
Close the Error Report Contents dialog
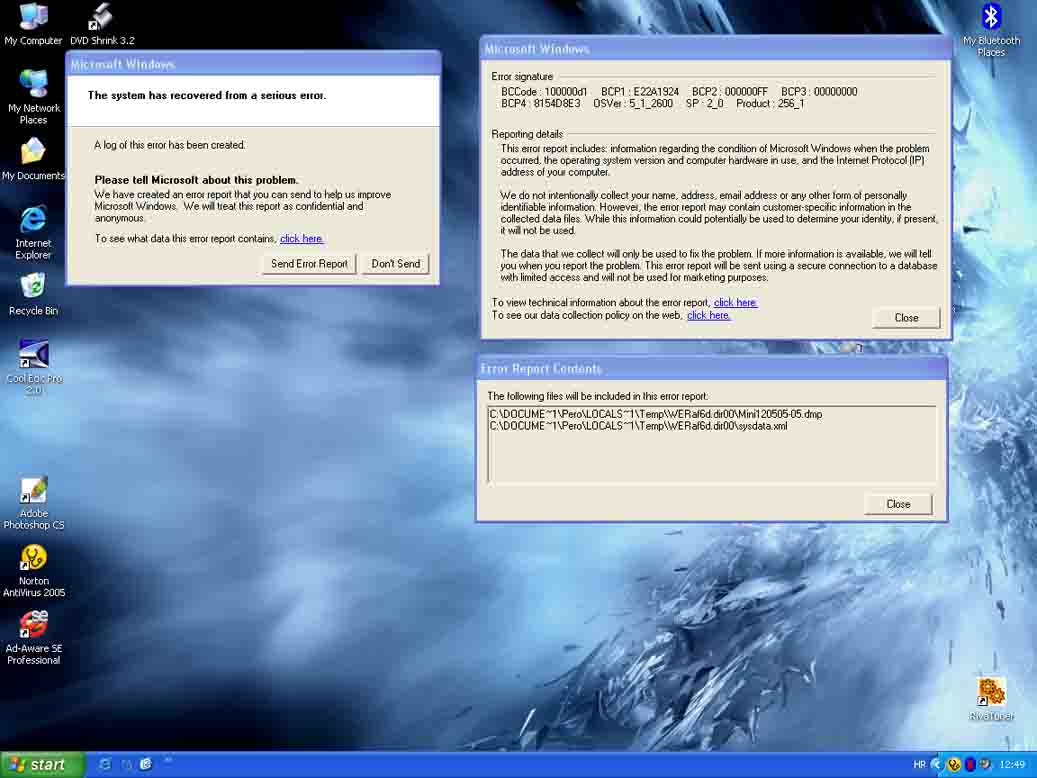(x=898, y=504)
